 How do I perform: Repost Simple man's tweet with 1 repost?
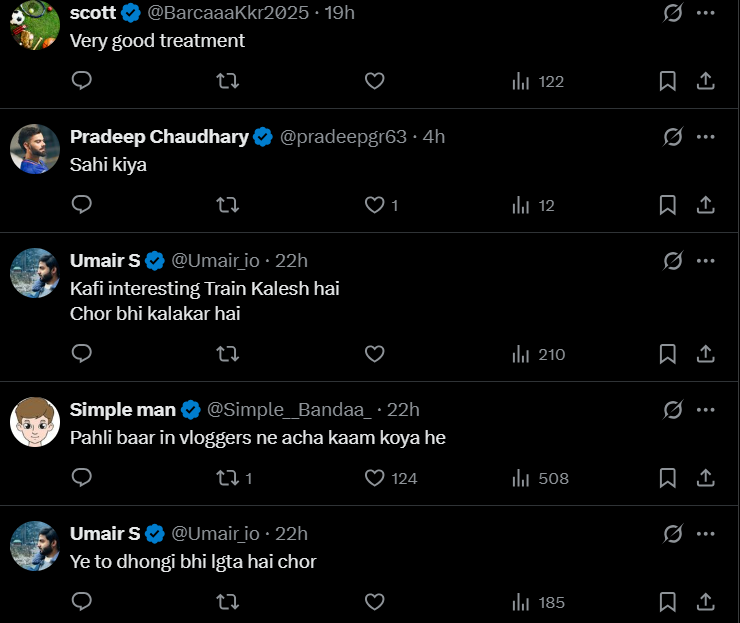click(228, 478)
